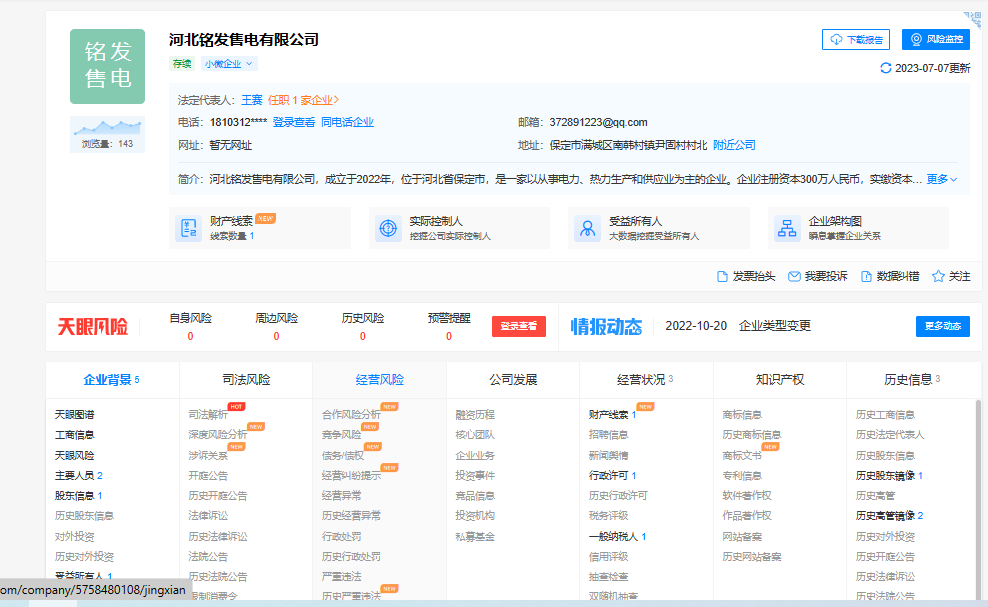Click 附近公司 link
Viewport: 988px width, 607px height.
[734, 146]
